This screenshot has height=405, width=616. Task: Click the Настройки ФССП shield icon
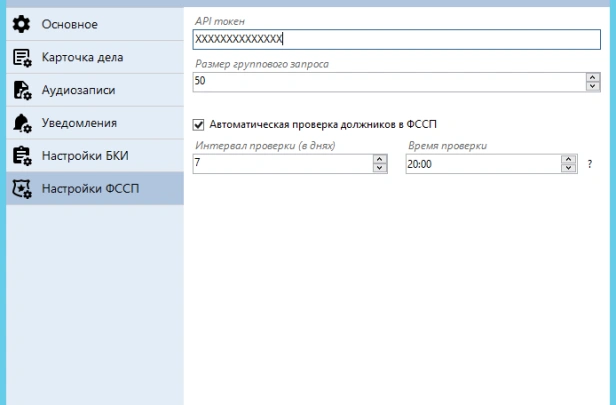(x=21, y=188)
